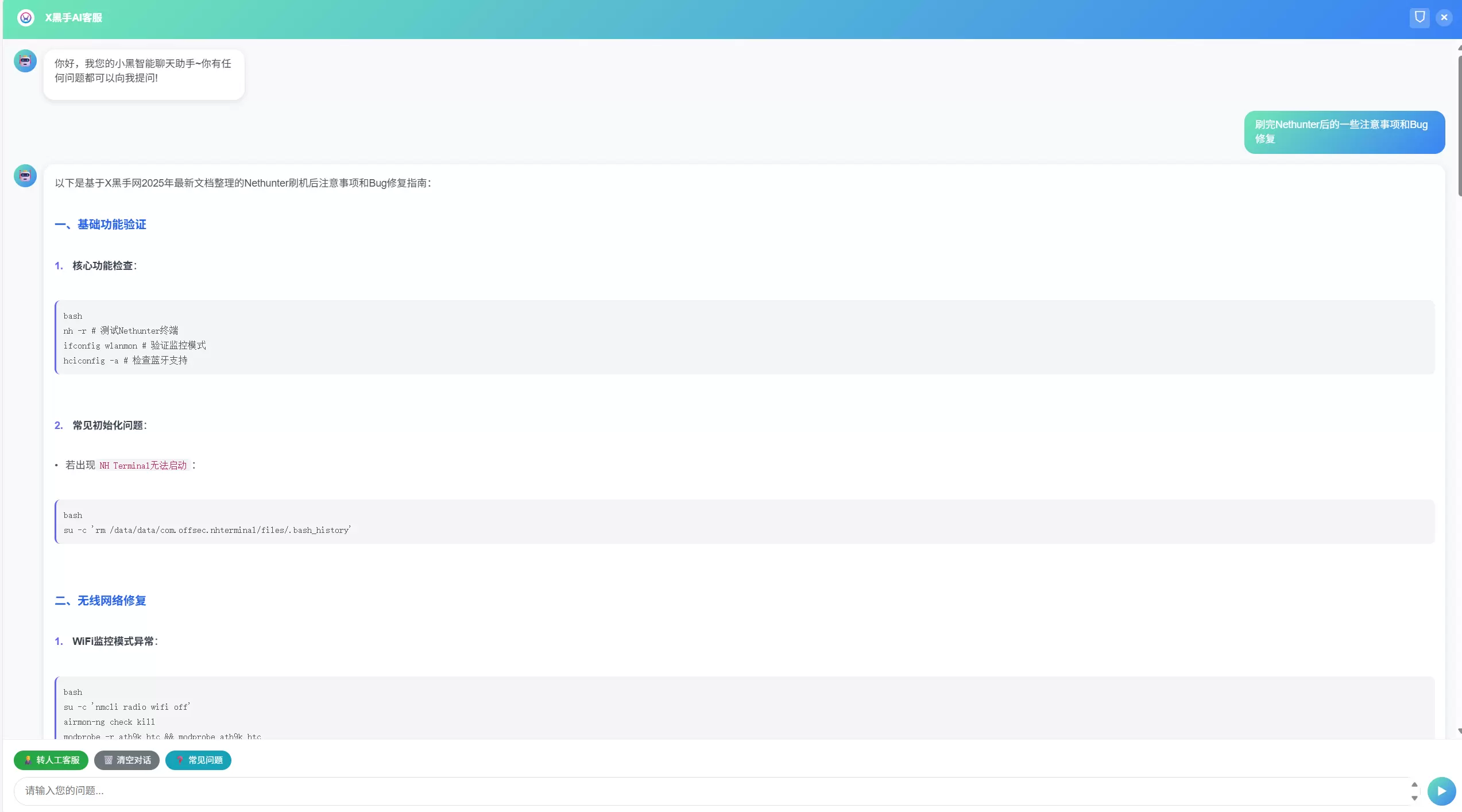Click the input box down arrow
Viewport: 1462px width, 812px height.
(1414, 798)
